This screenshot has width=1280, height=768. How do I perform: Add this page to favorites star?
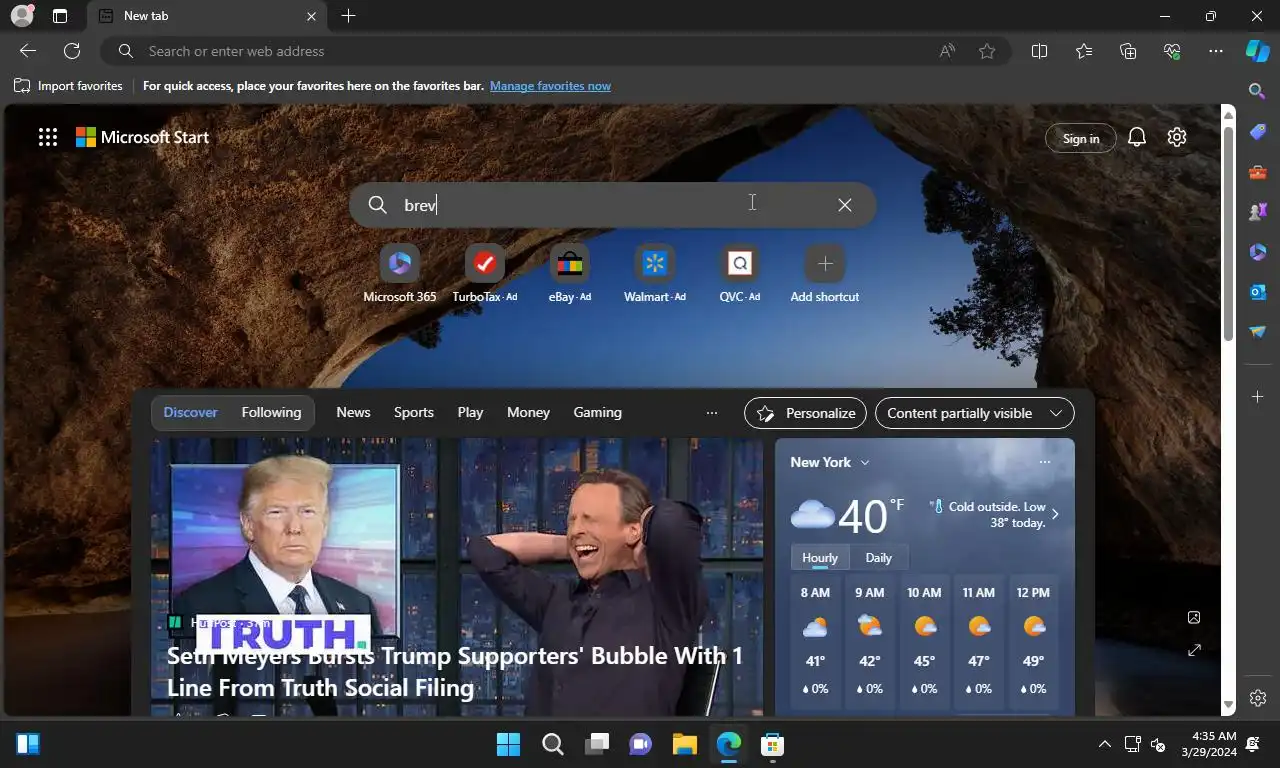click(x=987, y=51)
